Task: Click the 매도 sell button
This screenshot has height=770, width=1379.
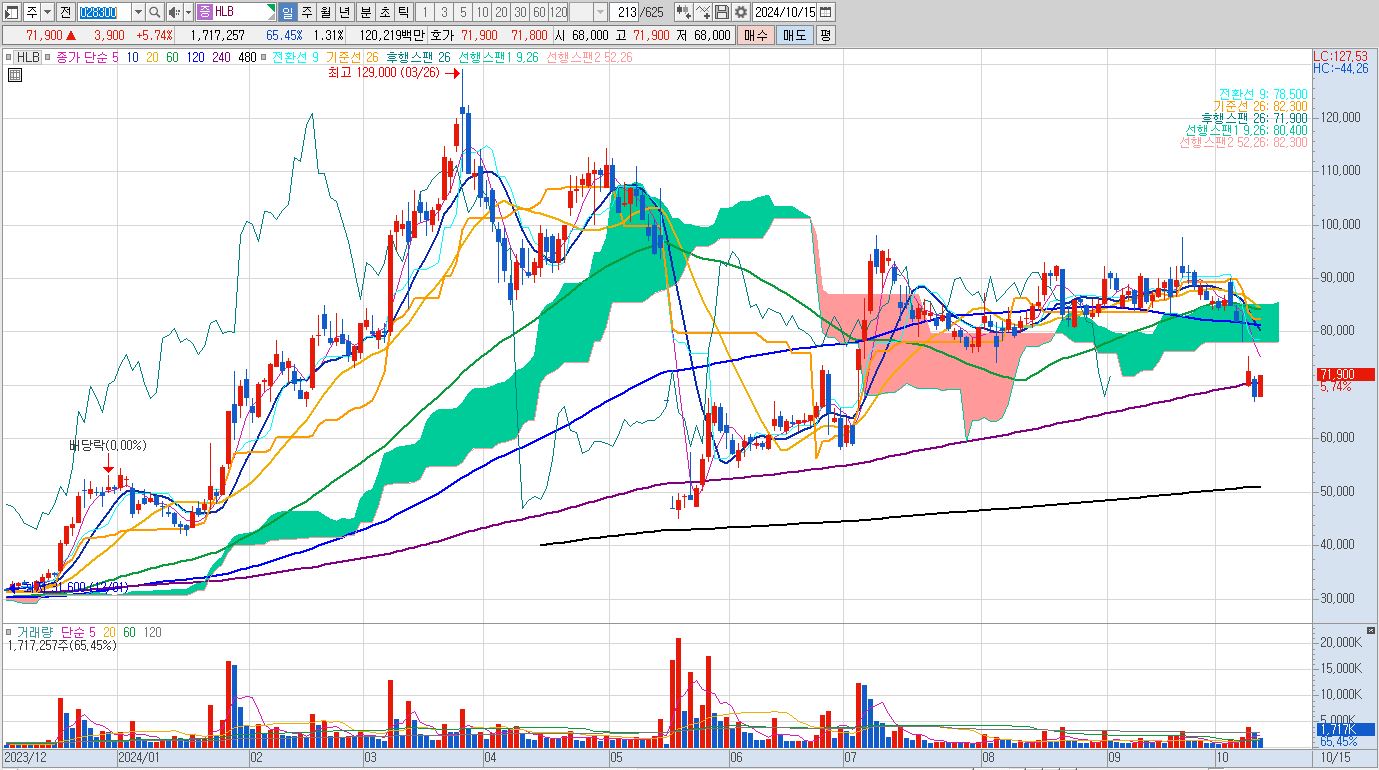Action: pyautogui.click(x=793, y=35)
